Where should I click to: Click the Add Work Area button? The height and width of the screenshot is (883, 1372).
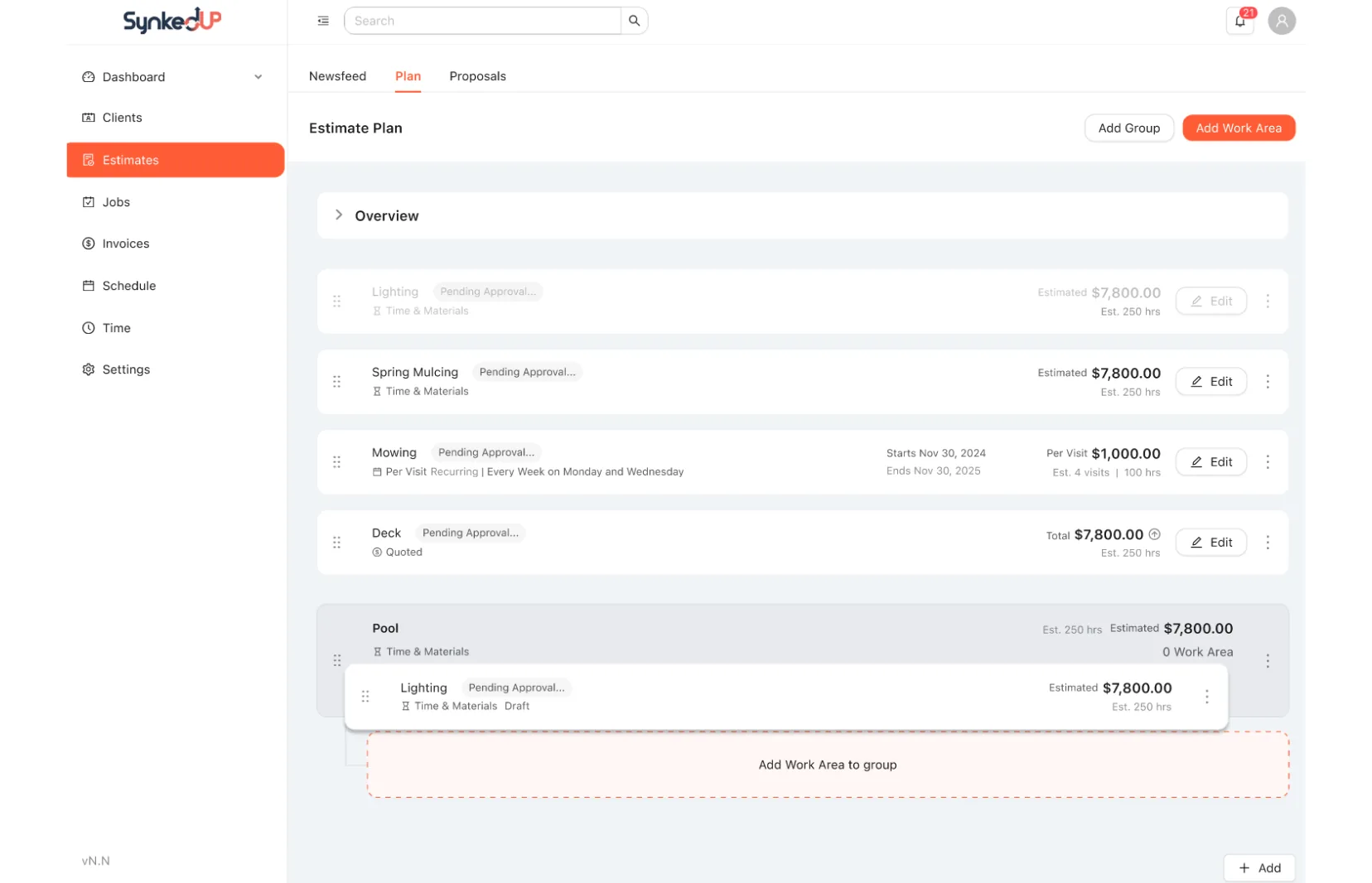1239,128
